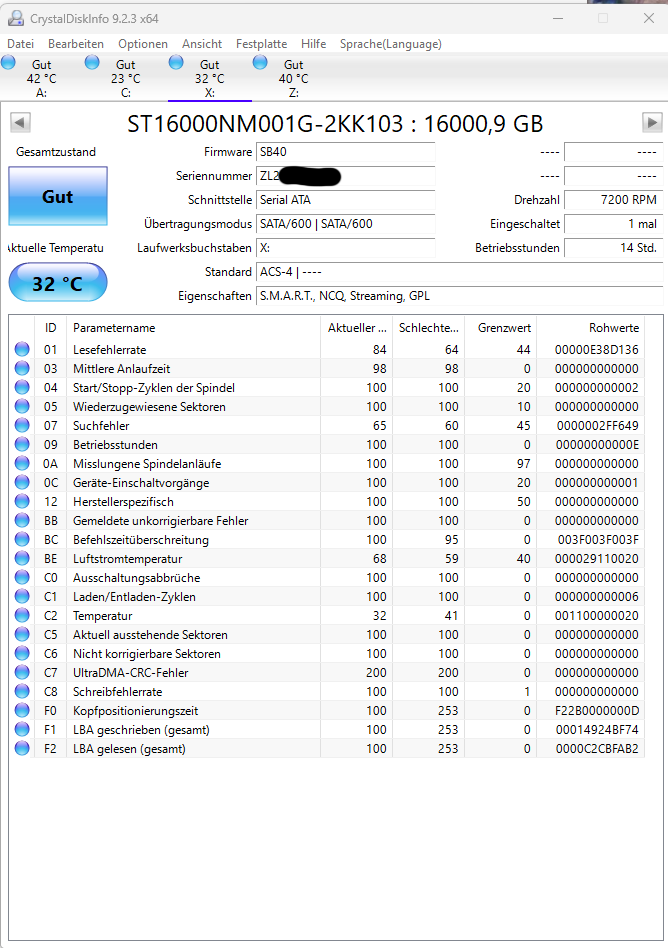
Task: Open the Datei menu
Action: (21, 44)
